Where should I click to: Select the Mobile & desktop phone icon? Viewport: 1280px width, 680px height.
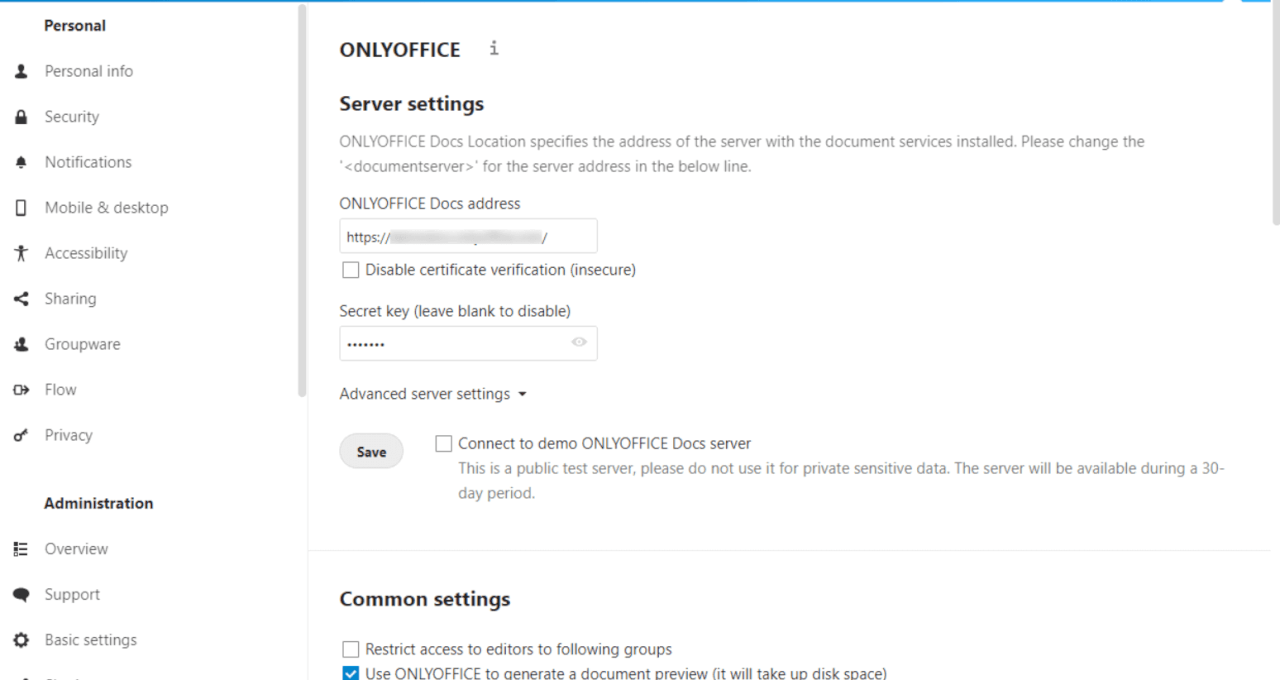click(x=21, y=207)
